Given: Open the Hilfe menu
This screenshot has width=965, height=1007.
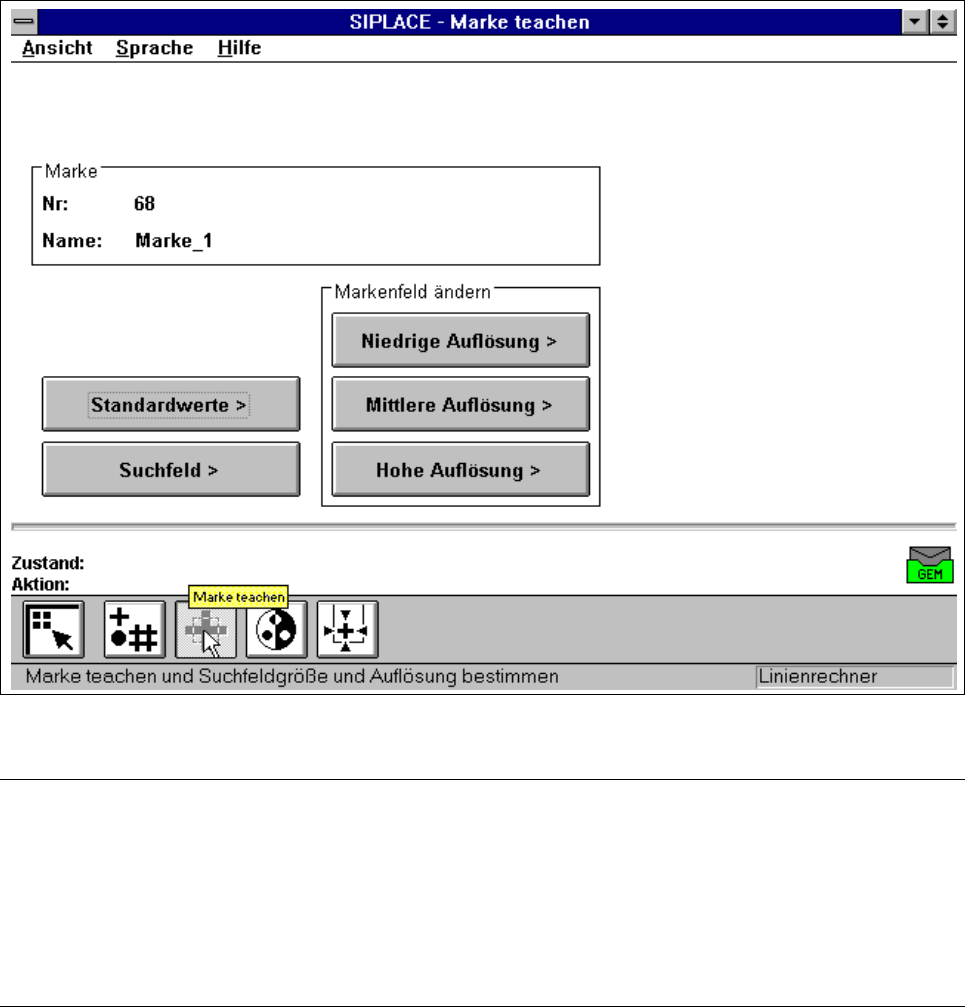Looking at the screenshot, I should 239,48.
